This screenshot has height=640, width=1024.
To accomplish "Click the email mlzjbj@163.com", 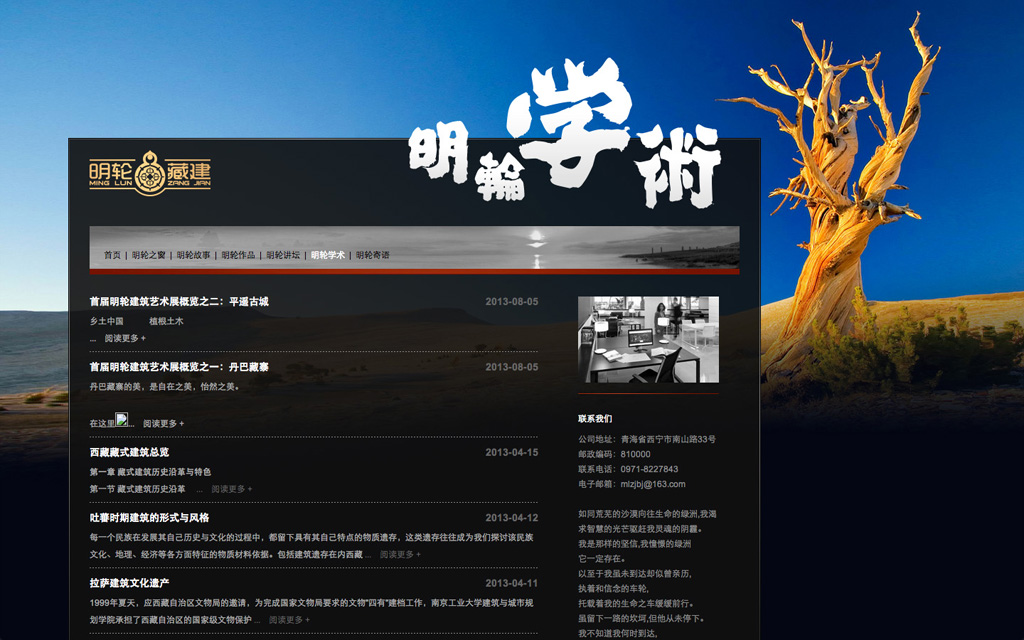I will 653,485.
